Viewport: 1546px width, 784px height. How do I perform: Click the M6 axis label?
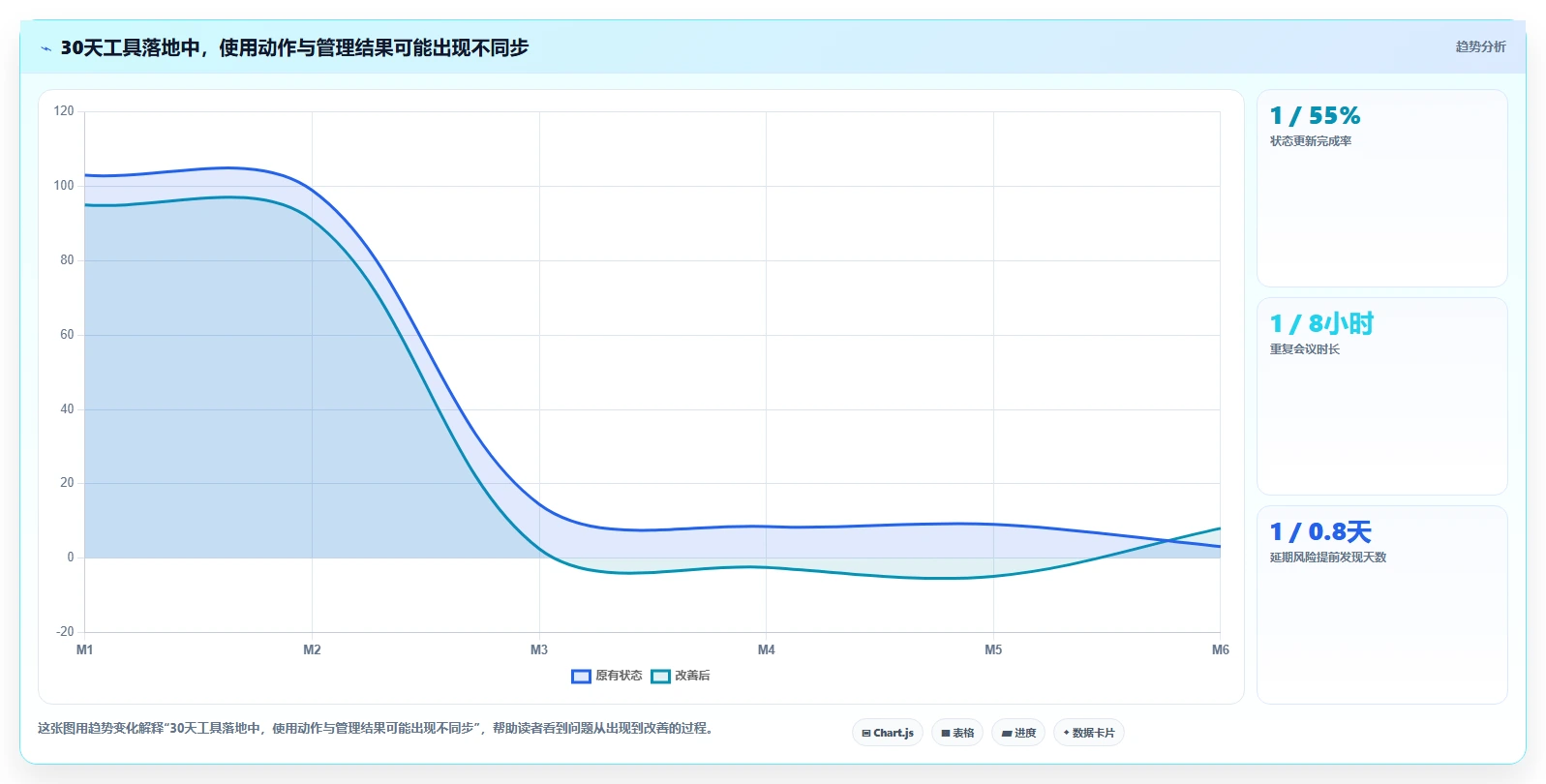tap(1221, 649)
